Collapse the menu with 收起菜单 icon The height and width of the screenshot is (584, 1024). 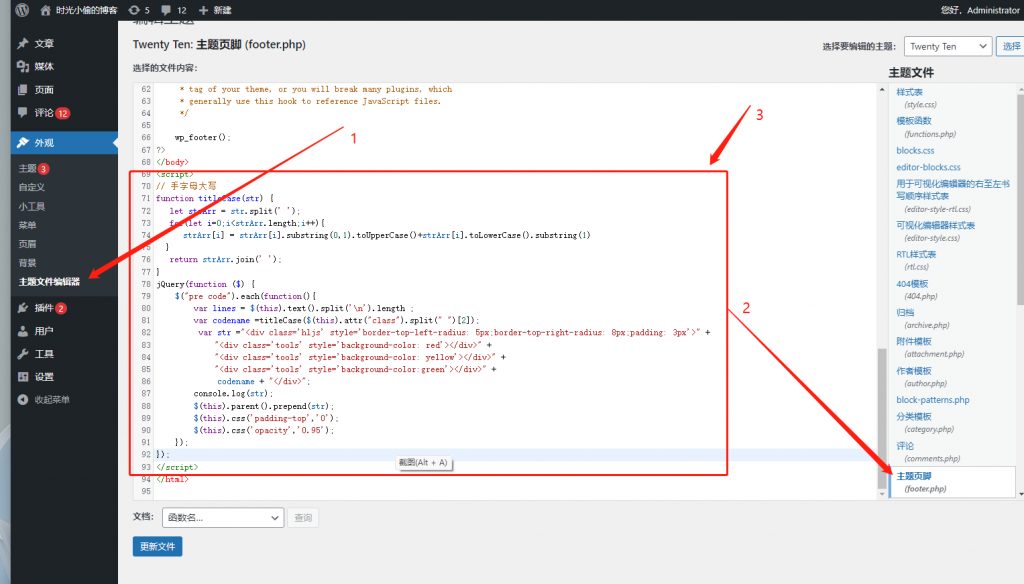click(23, 399)
